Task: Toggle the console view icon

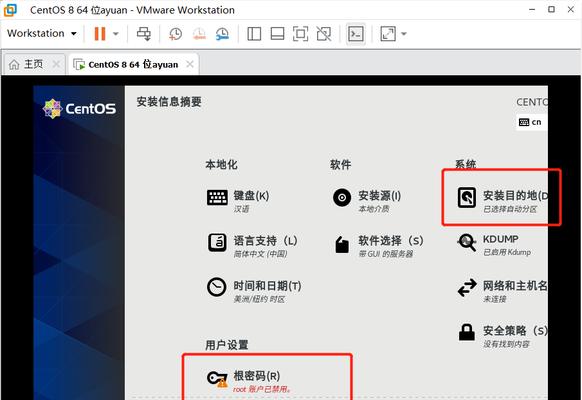Action: (x=356, y=34)
